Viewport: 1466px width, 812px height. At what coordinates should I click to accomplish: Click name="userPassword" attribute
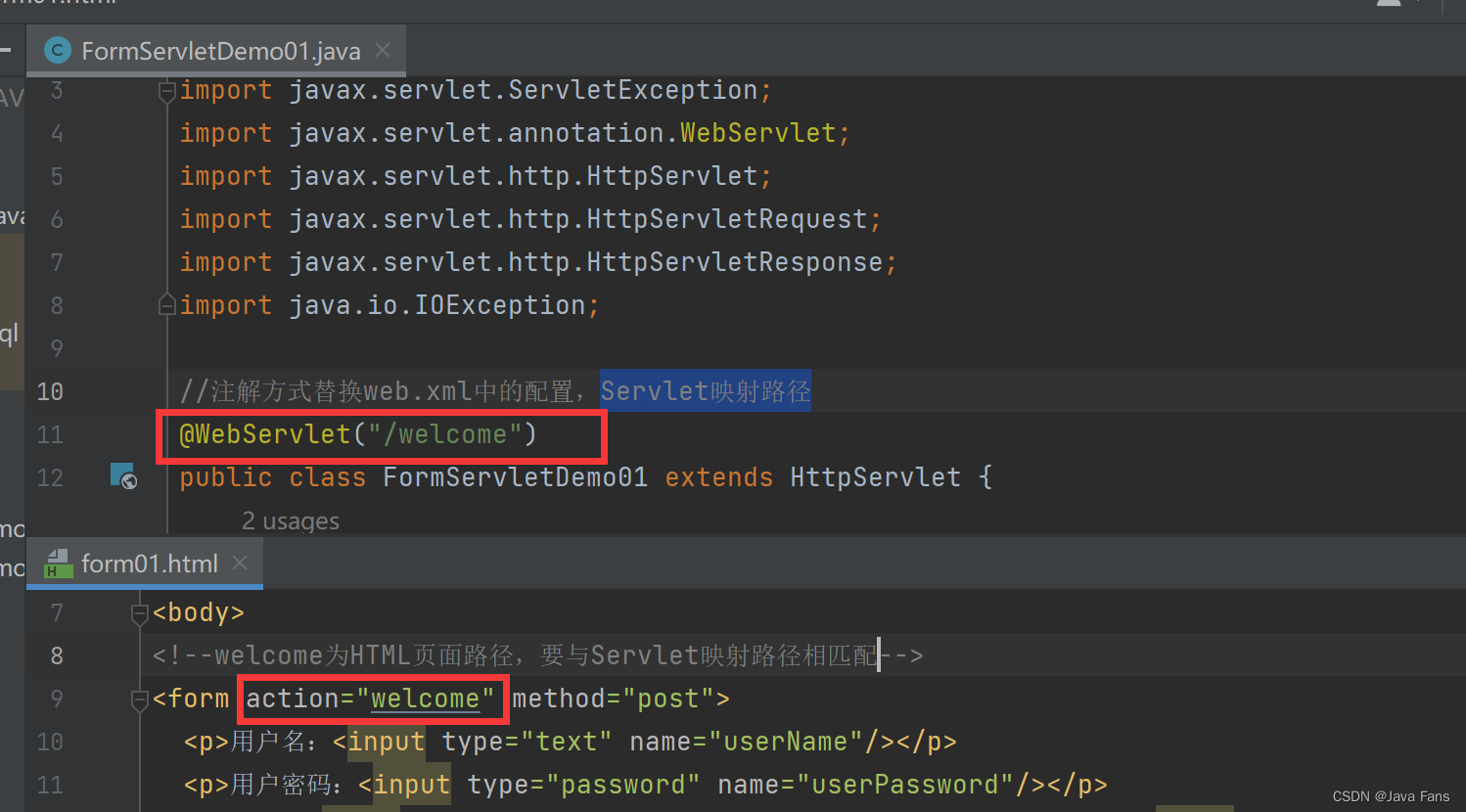[866, 785]
